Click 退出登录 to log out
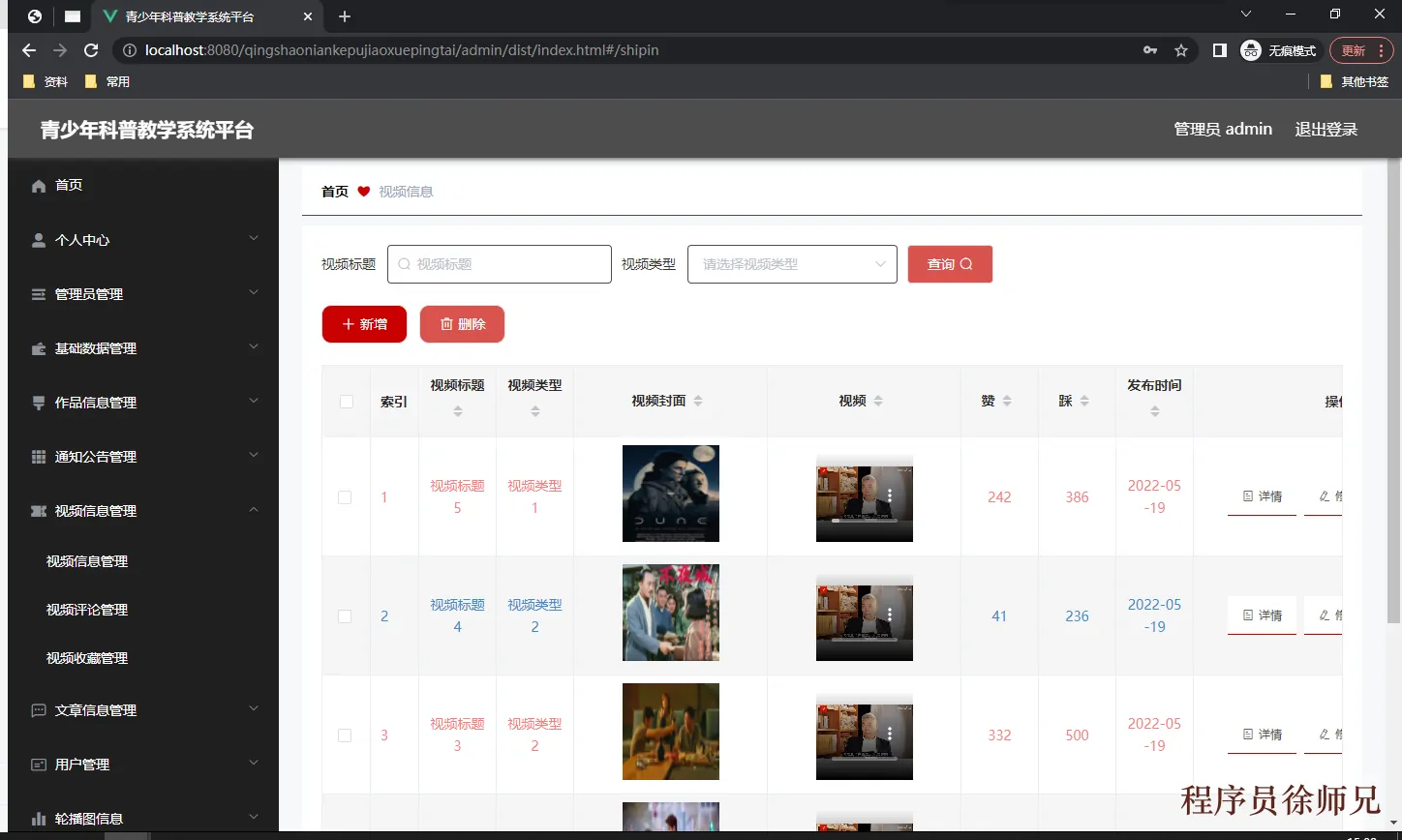1402x840 pixels. [x=1326, y=129]
